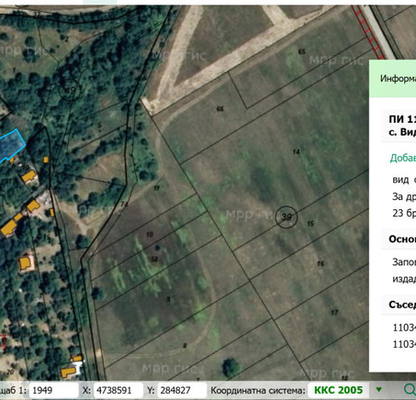416x400 pixels.
Task: Select parcel labeled 16 on the map
Action: click(x=320, y=264)
